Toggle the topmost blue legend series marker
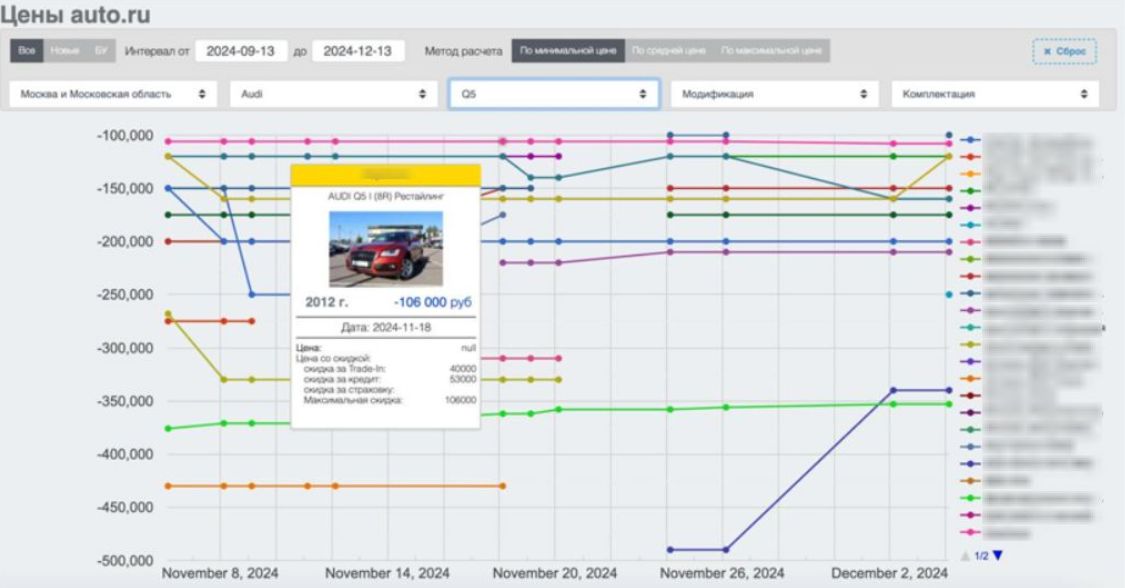 [x=969, y=140]
